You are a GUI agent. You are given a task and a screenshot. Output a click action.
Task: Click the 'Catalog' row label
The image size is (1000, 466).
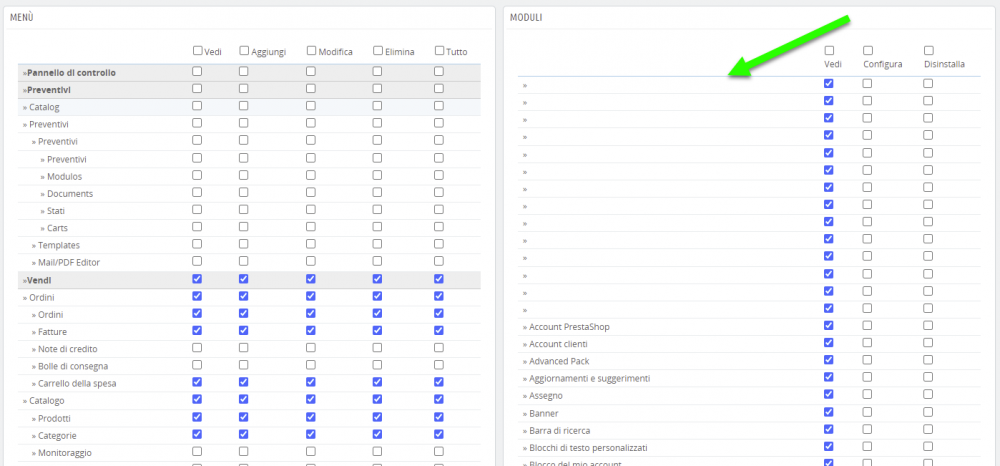44,107
